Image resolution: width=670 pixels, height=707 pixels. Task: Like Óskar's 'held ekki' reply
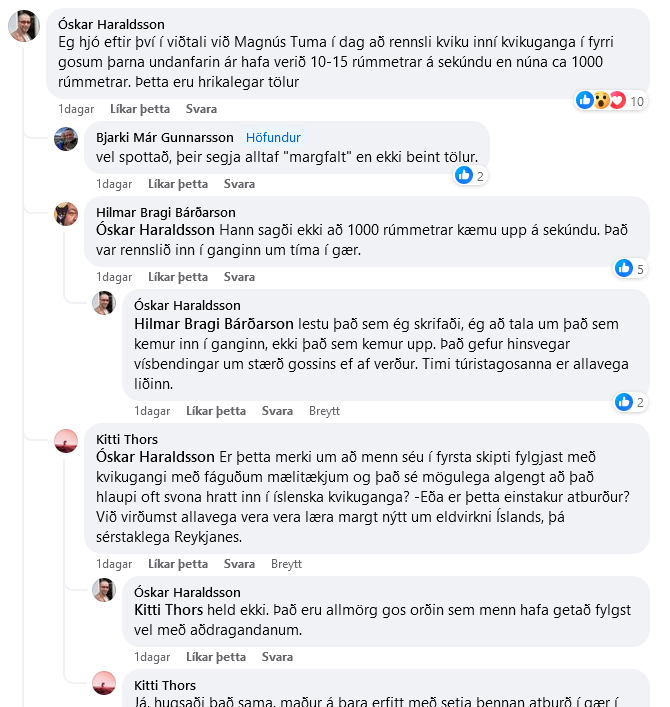click(216, 657)
